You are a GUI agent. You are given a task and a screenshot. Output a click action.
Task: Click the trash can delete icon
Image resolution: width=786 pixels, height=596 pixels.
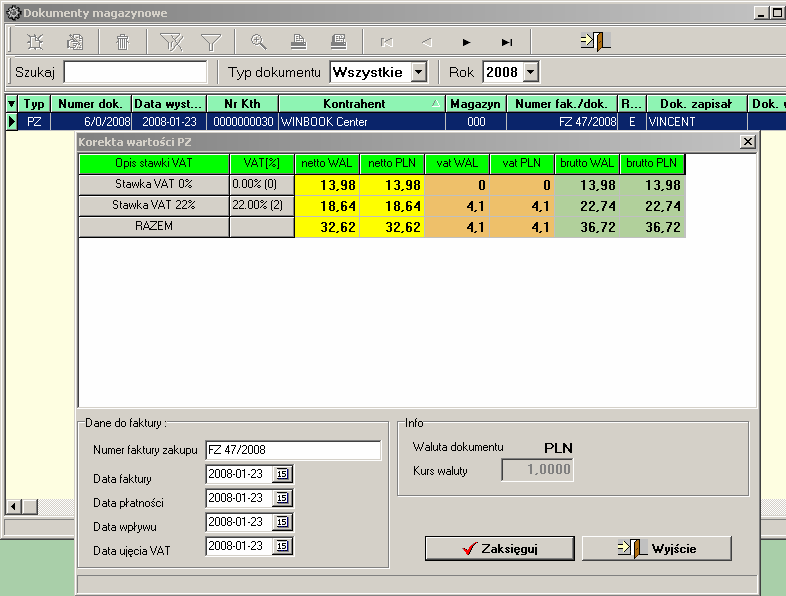122,42
